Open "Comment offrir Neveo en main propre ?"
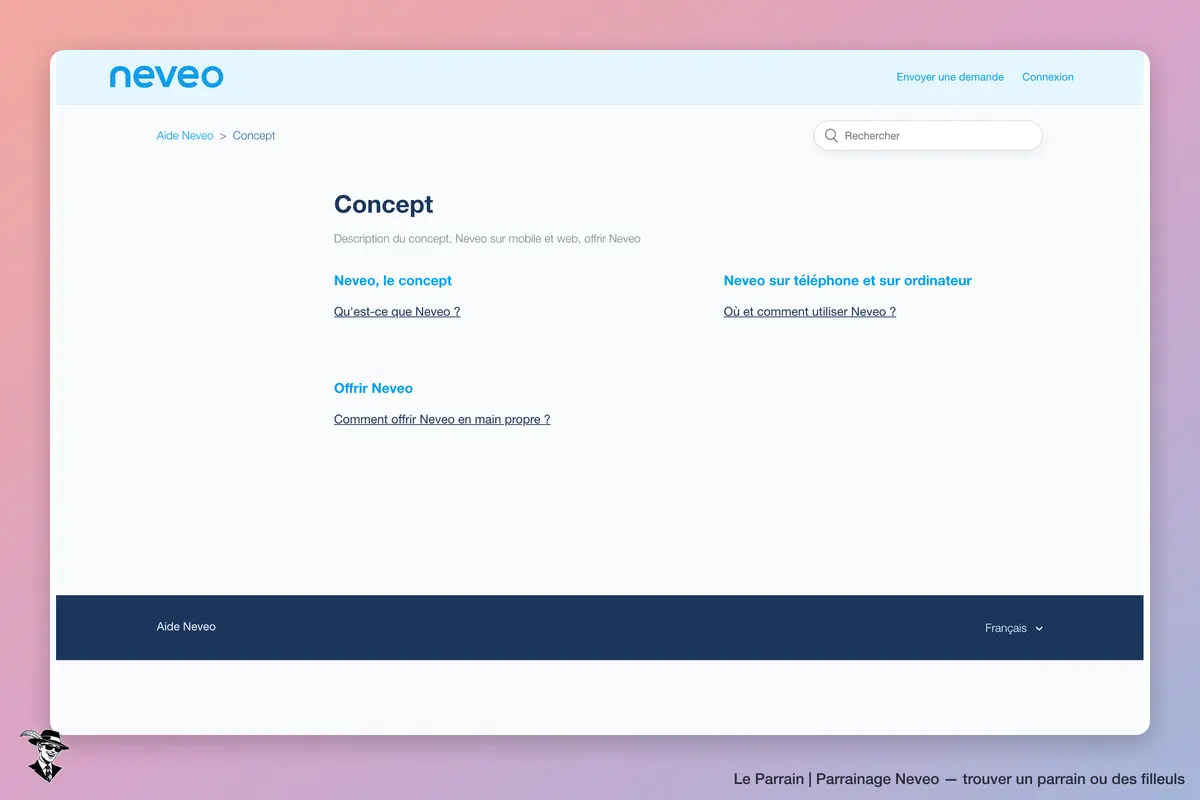This screenshot has height=800, width=1200. (x=442, y=420)
